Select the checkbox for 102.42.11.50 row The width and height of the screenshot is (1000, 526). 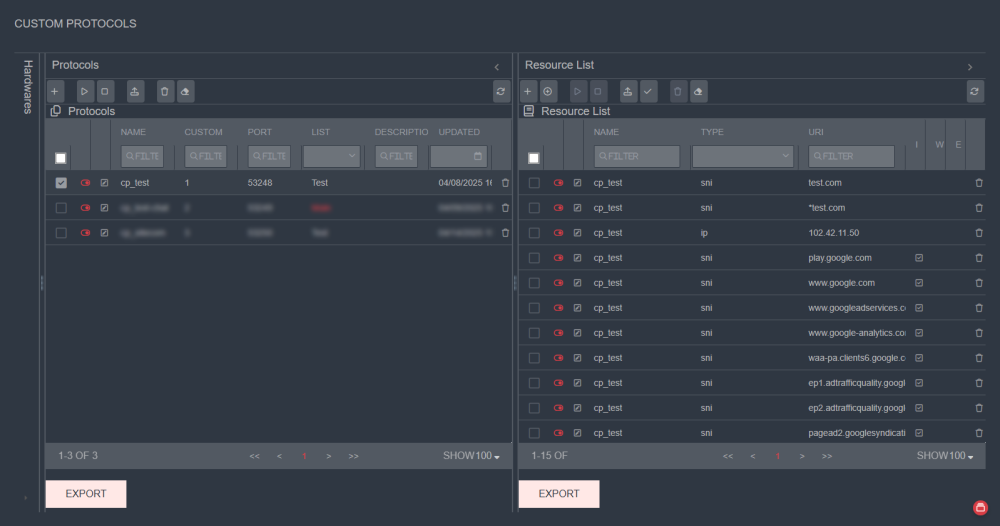[534, 233]
